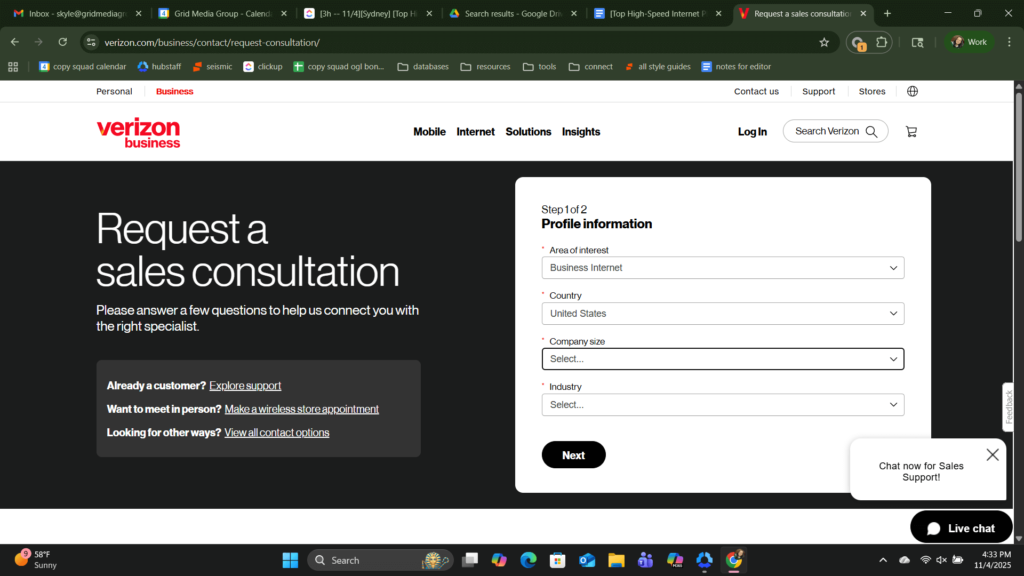Expand the Company size dropdown
1024x576 pixels.
[722, 359]
